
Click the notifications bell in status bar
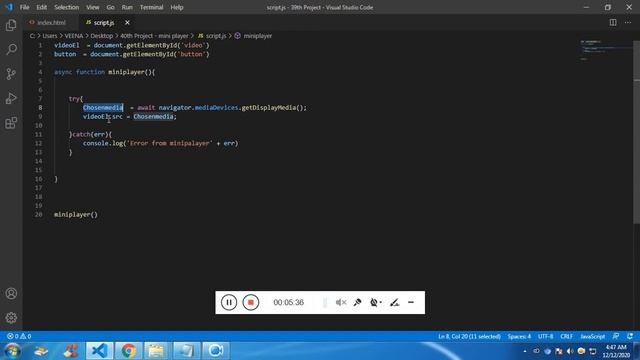(630, 336)
